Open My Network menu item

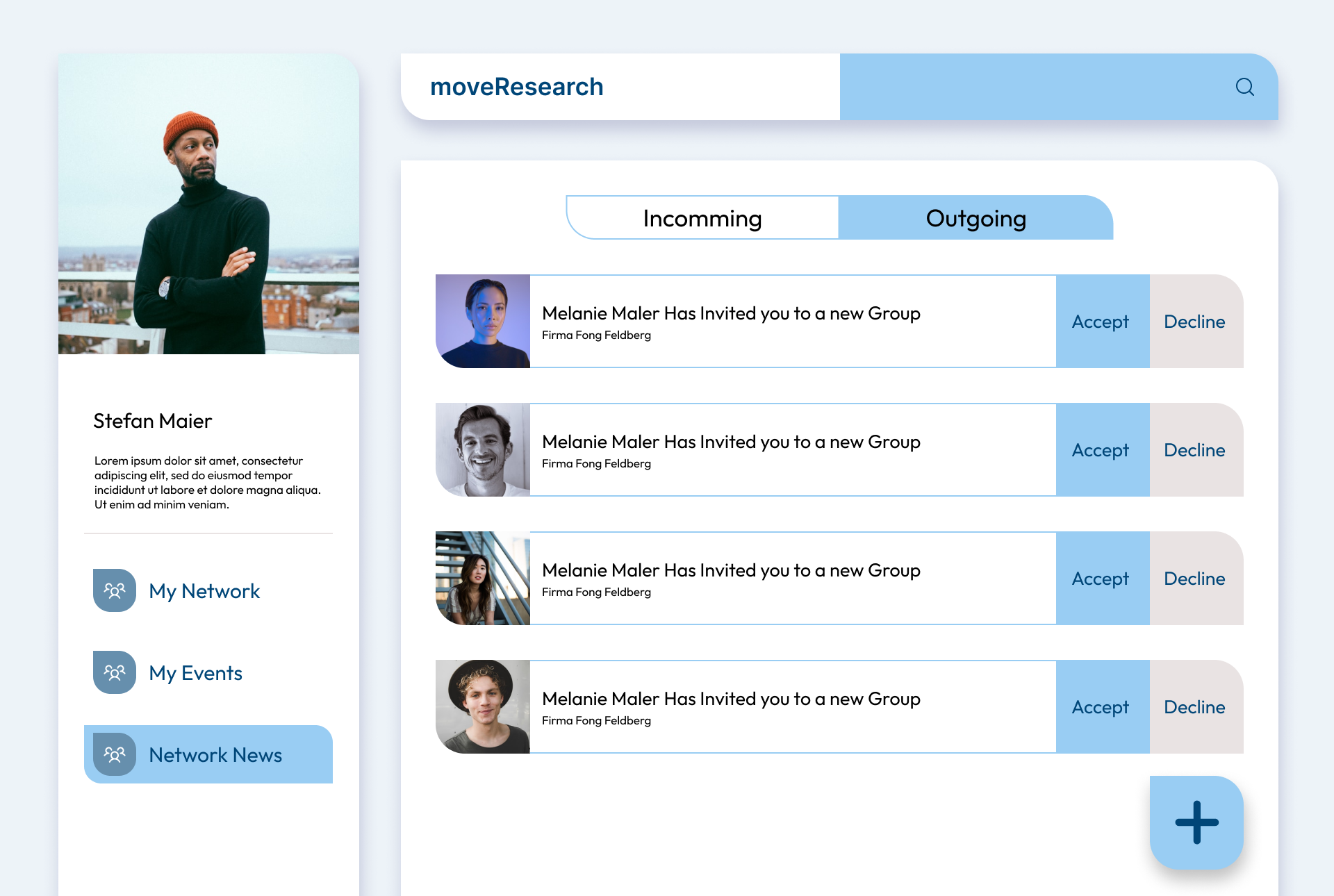(204, 591)
